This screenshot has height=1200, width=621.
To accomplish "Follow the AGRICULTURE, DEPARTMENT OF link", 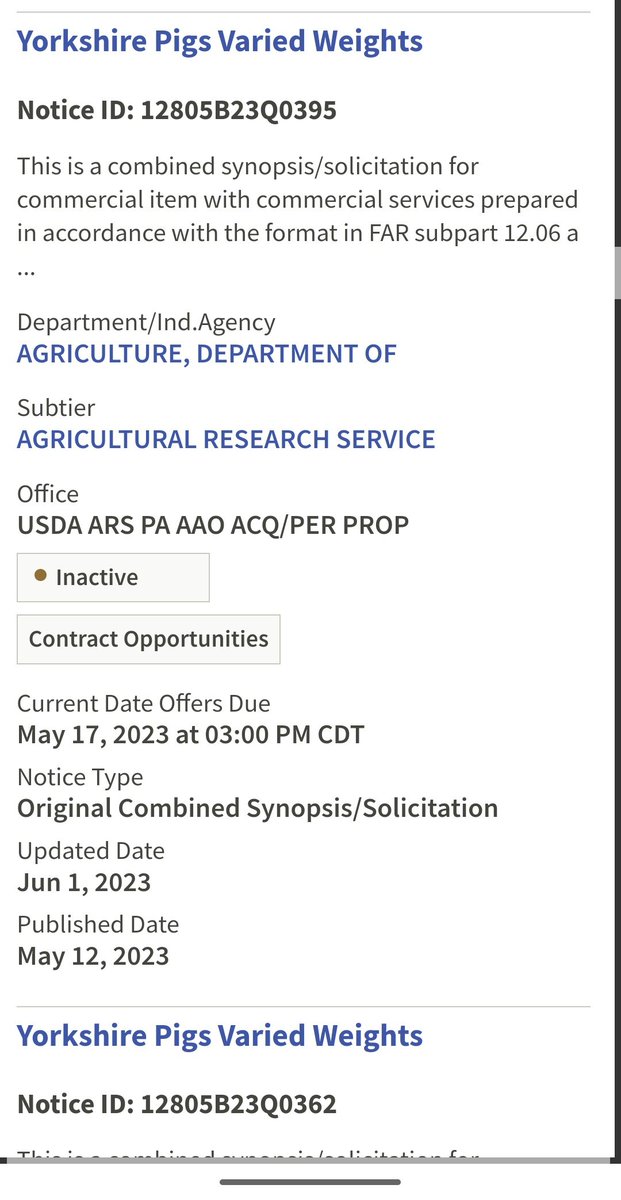I will point(207,353).
